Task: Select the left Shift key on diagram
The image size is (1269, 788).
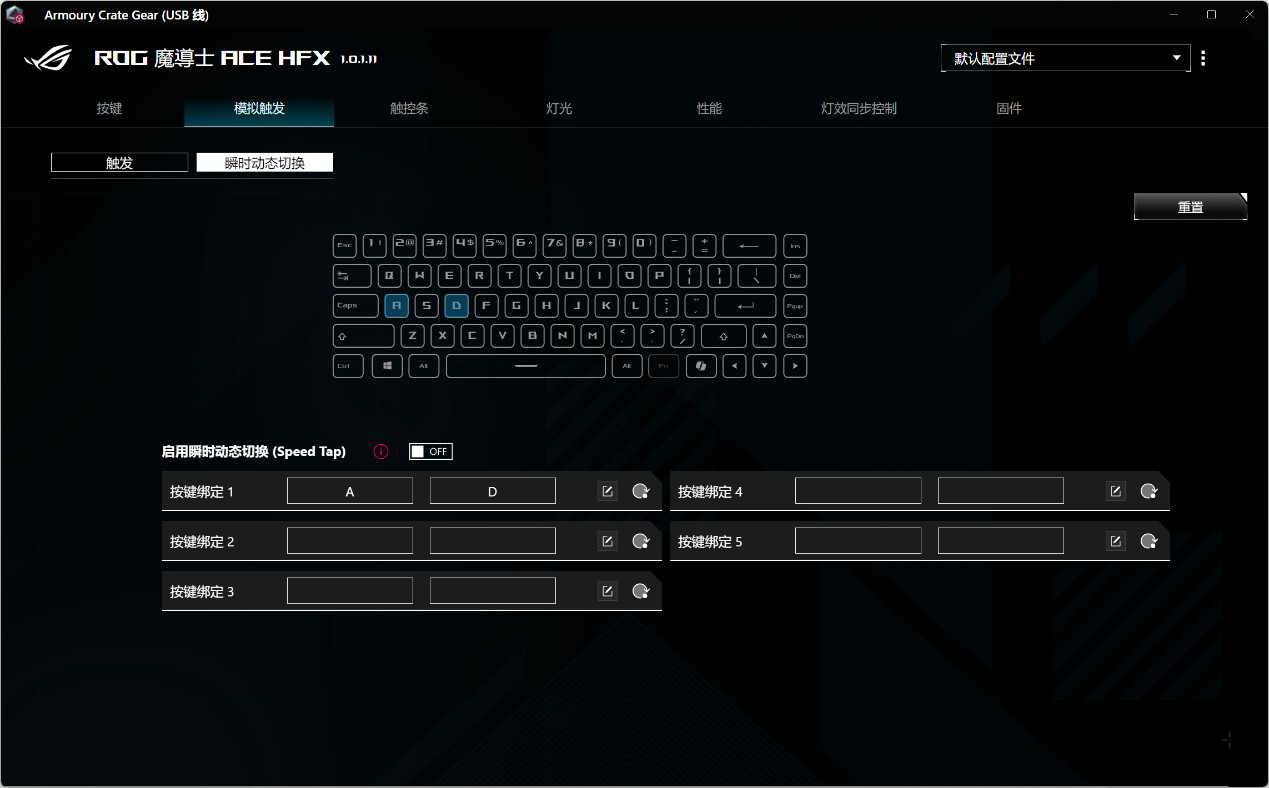Action: (363, 336)
